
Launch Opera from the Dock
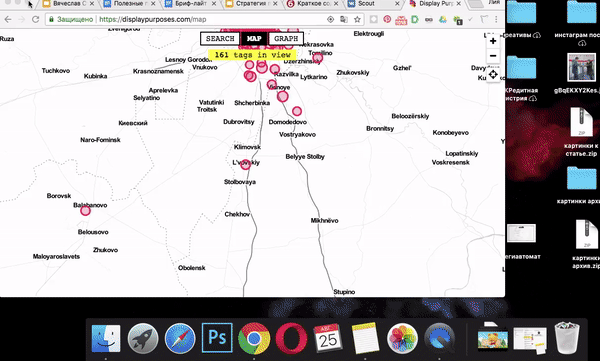coord(291,338)
